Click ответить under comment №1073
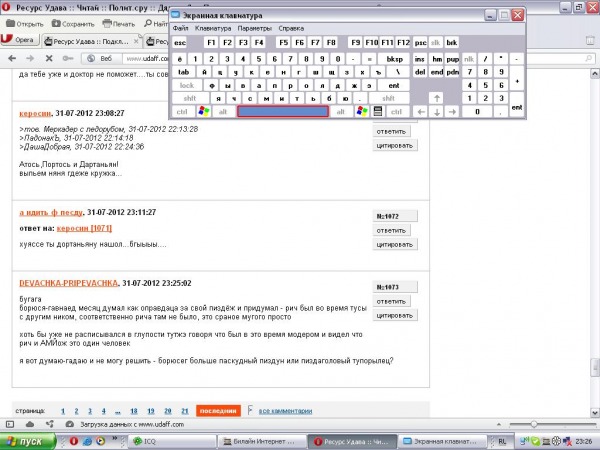This screenshot has height=450, width=600. point(391,302)
